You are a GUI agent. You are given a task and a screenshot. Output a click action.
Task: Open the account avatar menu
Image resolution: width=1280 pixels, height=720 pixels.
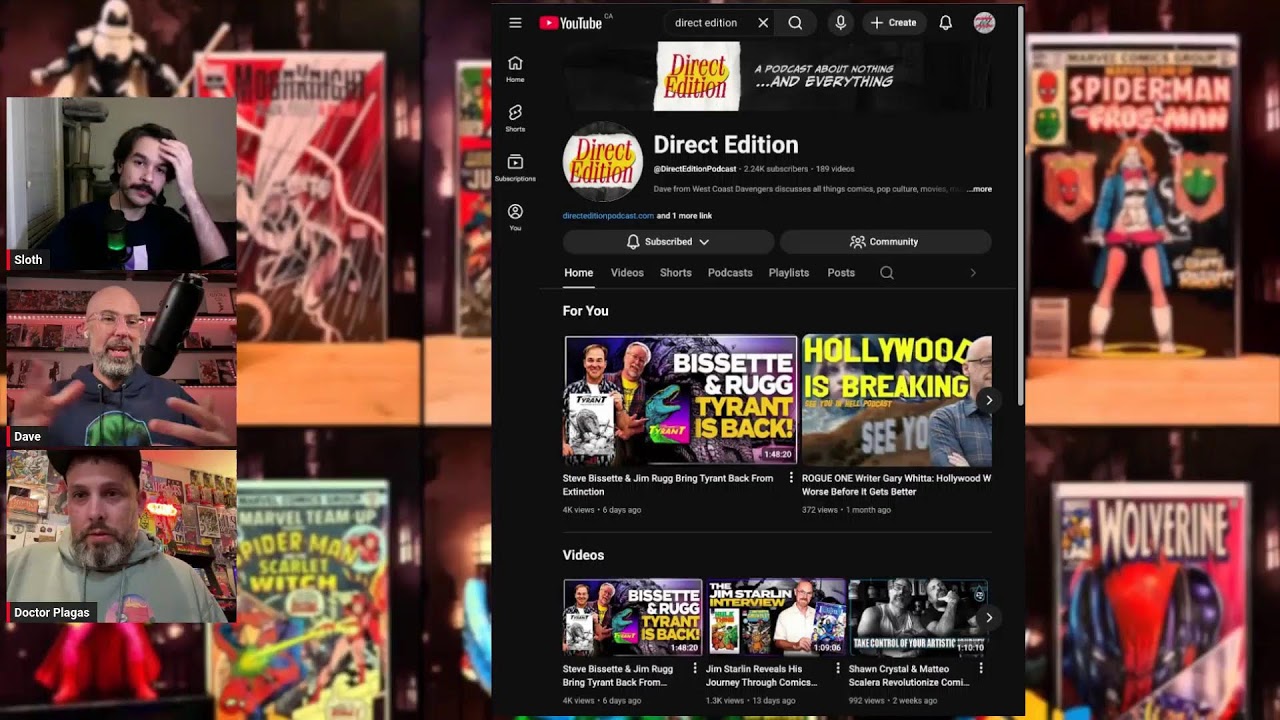(984, 23)
